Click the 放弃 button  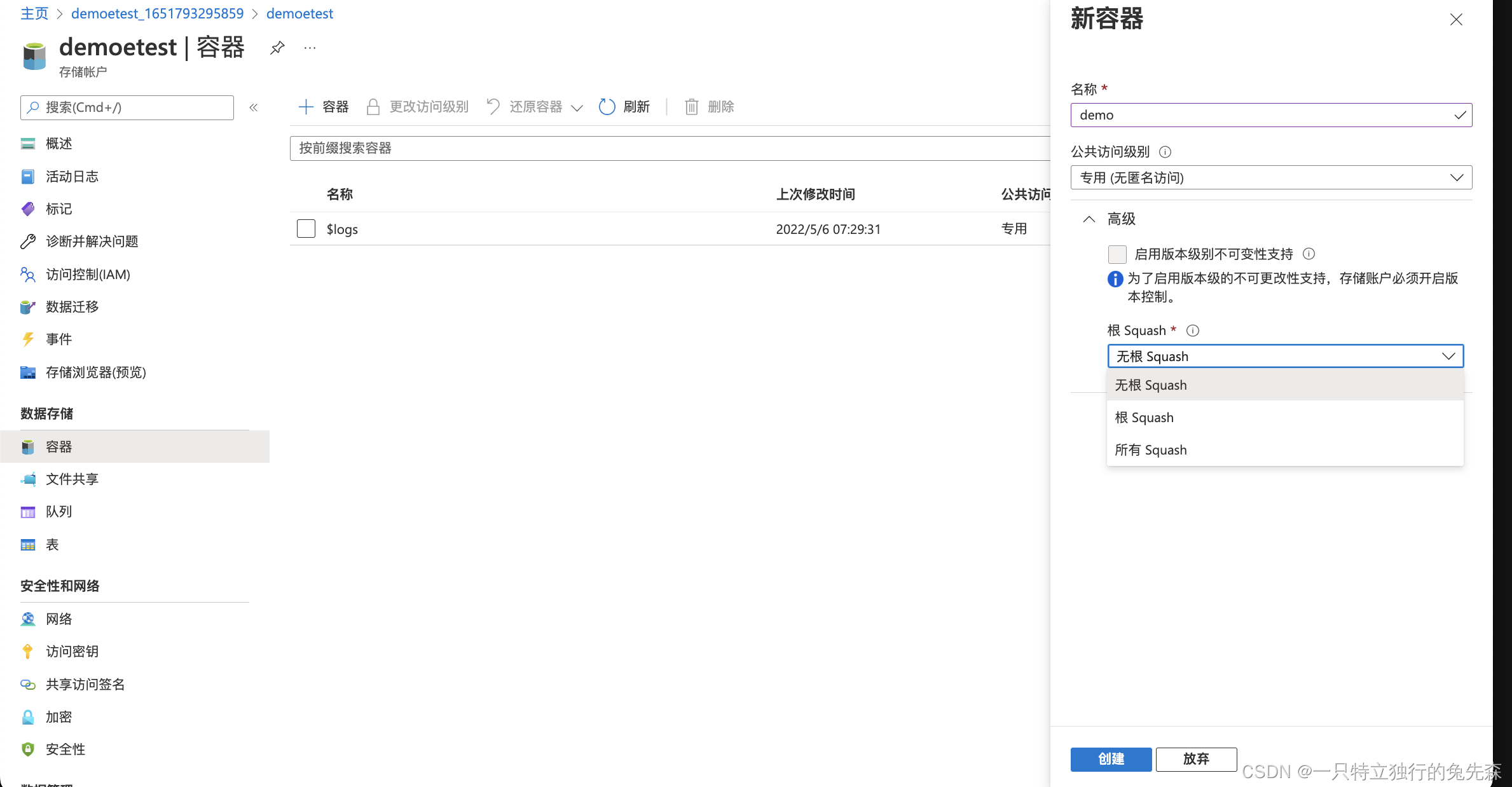tap(1195, 759)
